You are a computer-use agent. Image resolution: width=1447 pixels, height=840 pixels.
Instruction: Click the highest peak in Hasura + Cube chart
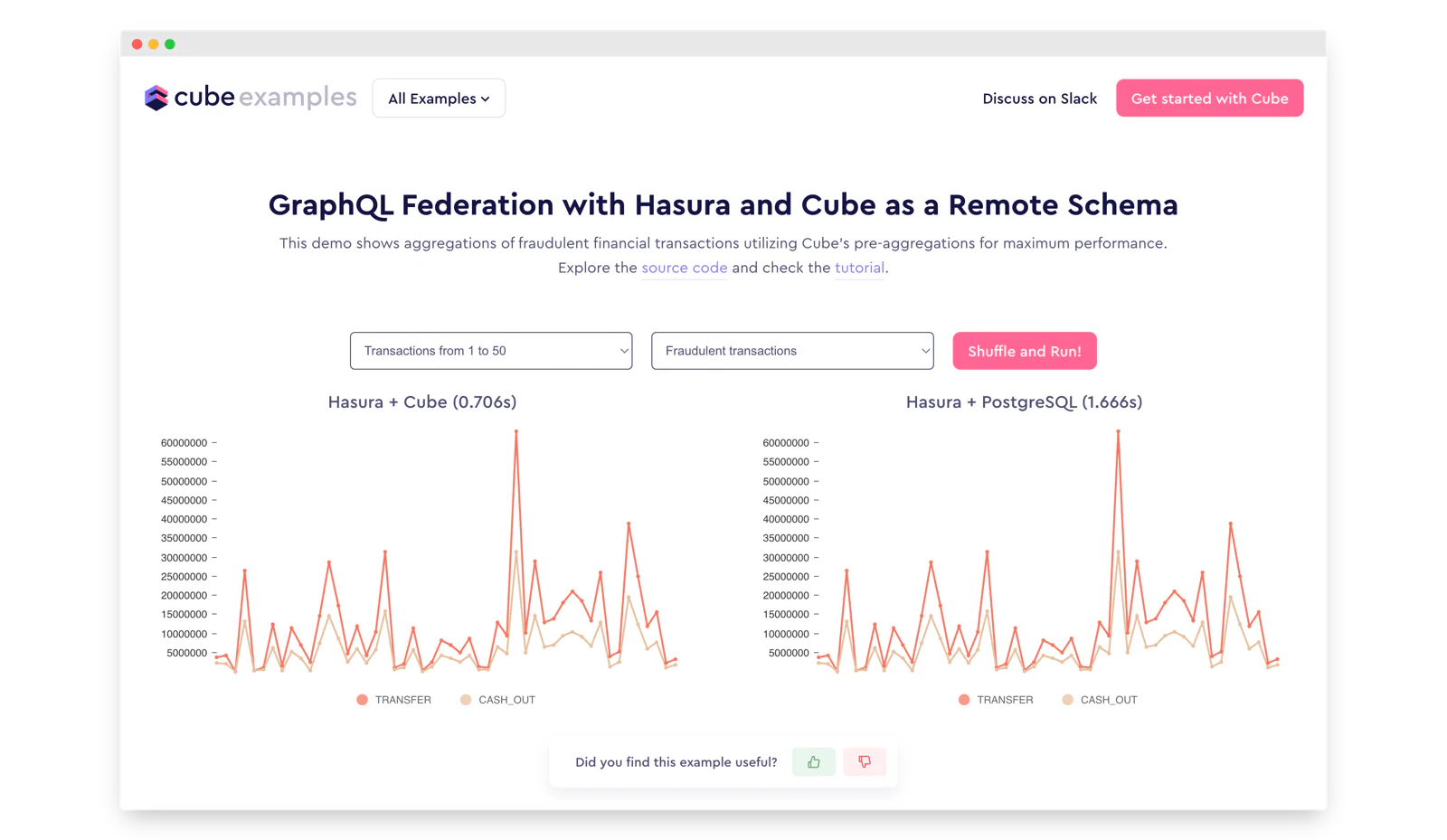click(516, 432)
